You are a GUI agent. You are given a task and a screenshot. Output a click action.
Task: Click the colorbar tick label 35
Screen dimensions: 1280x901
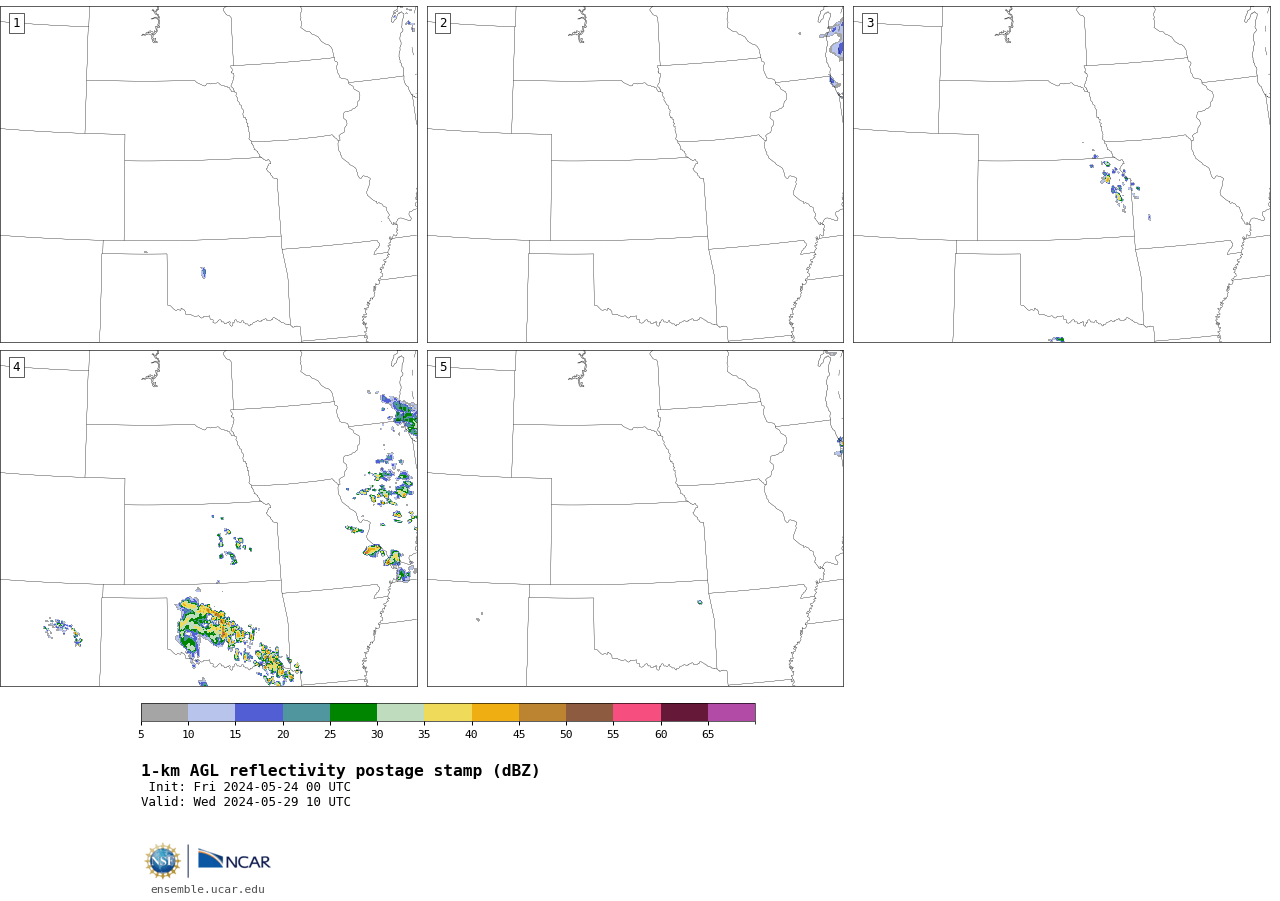pyautogui.click(x=424, y=735)
